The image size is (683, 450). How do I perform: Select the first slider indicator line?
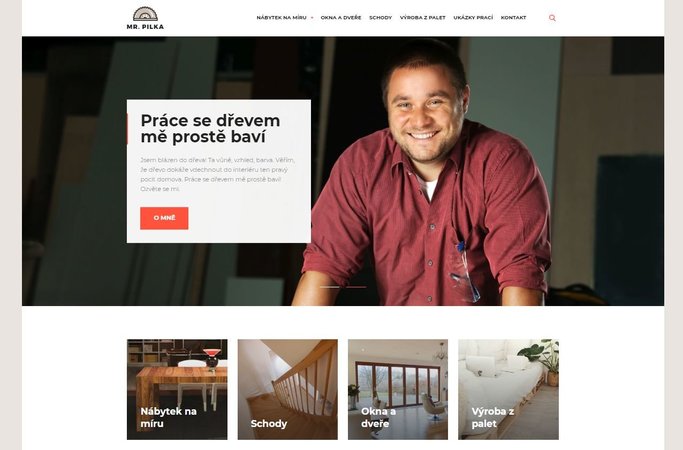pyautogui.click(x=330, y=287)
